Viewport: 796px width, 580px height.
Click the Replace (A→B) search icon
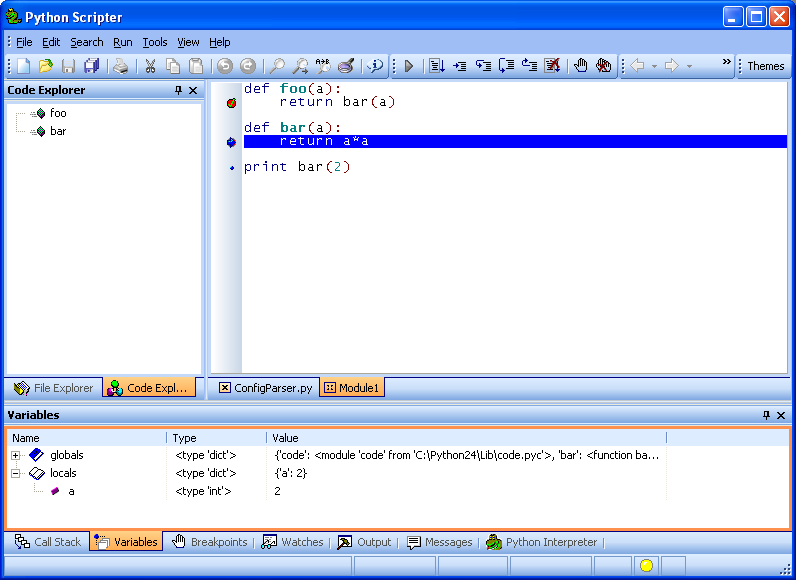pyautogui.click(x=323, y=66)
